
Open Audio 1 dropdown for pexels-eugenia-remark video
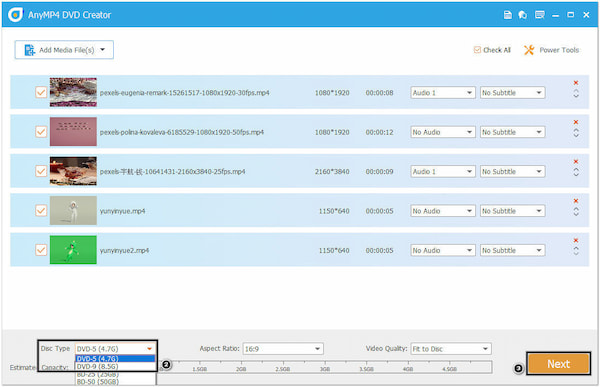coord(443,93)
